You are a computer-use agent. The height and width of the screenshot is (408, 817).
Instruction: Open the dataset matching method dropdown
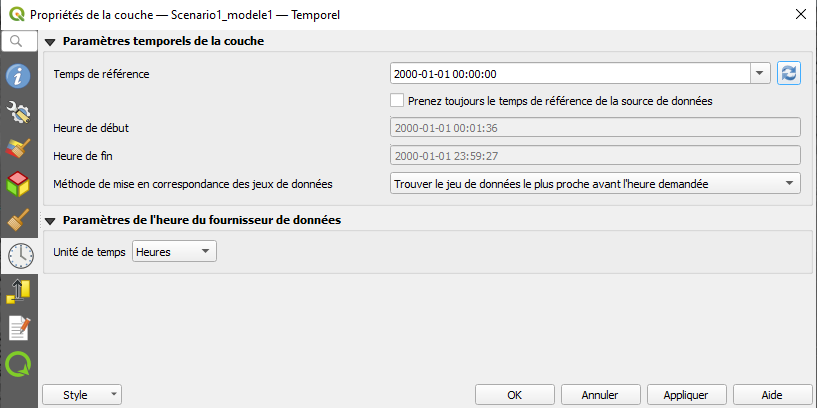pyautogui.click(x=595, y=183)
